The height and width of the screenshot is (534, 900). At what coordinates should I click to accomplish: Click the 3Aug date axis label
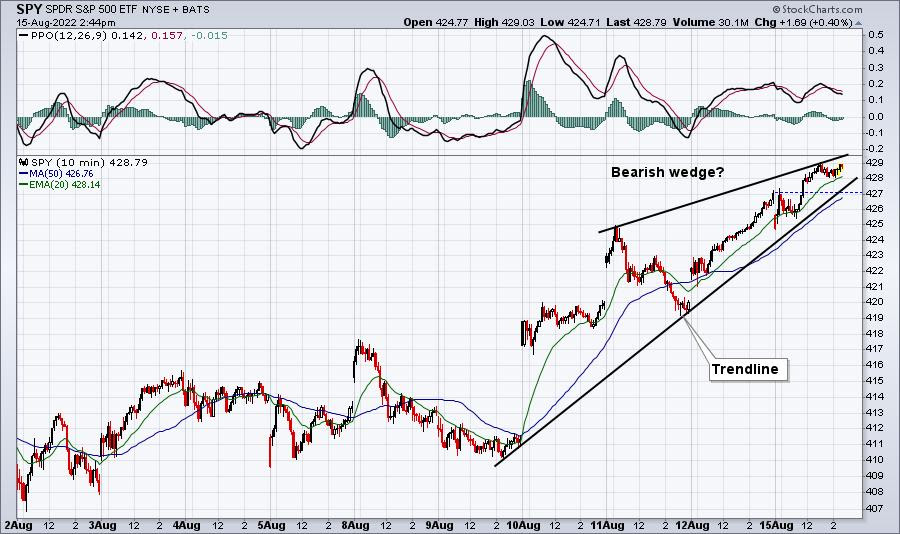point(102,525)
